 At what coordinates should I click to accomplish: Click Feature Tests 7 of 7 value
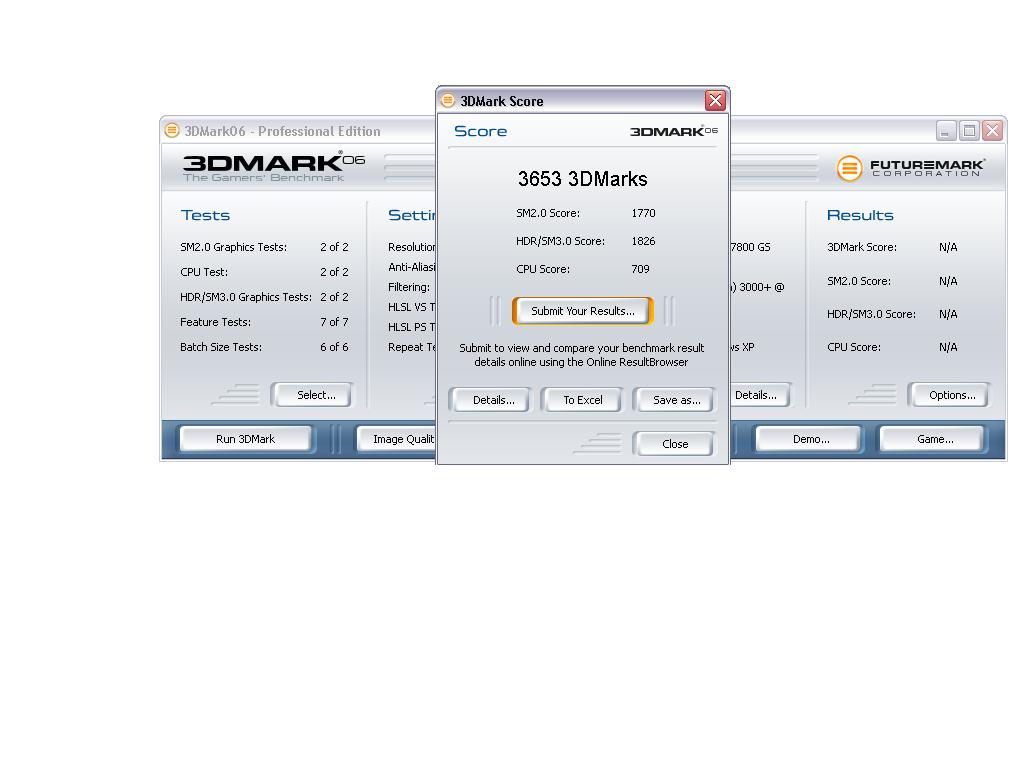click(334, 322)
